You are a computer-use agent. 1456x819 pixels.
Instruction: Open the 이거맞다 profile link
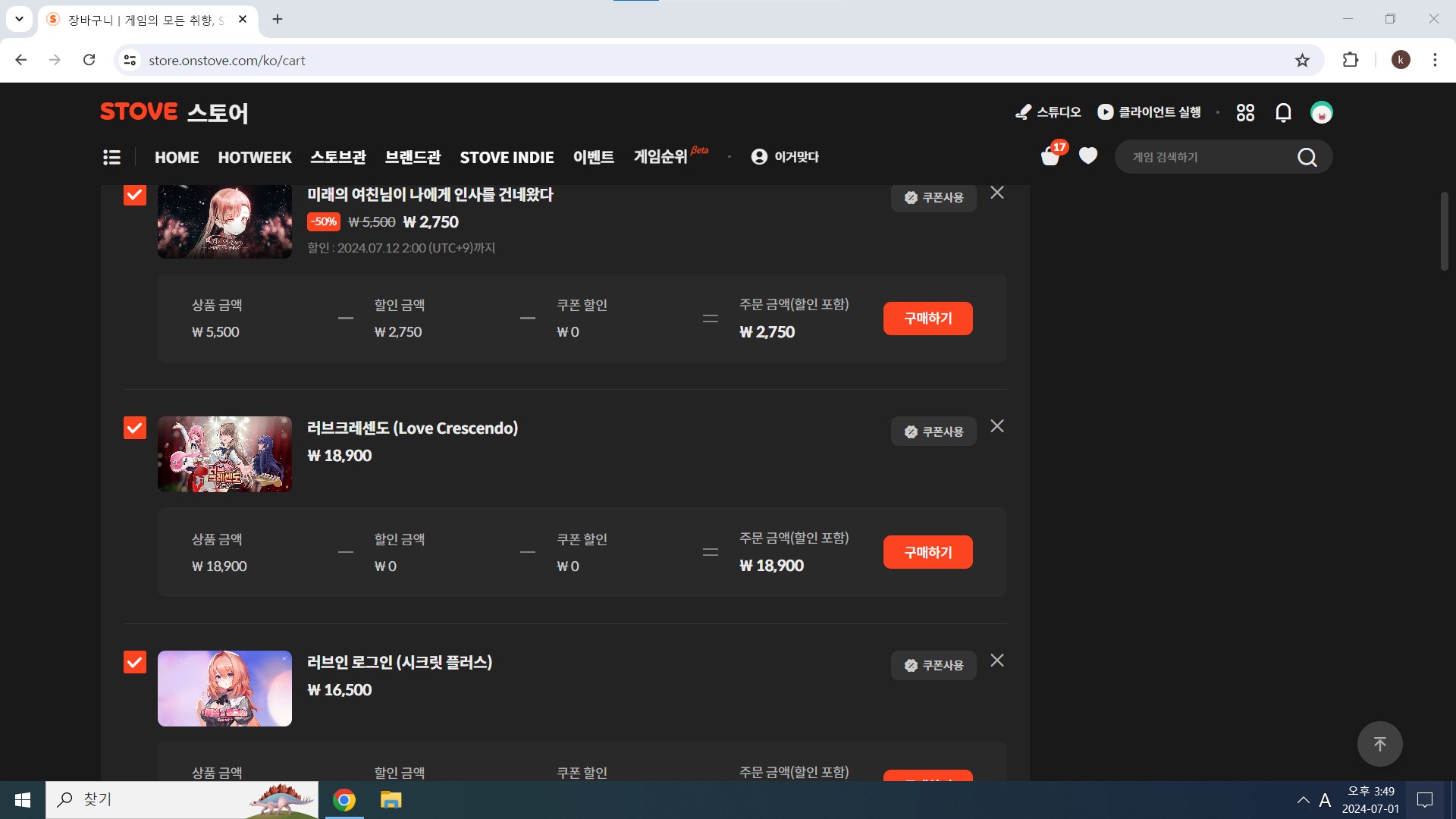click(785, 157)
